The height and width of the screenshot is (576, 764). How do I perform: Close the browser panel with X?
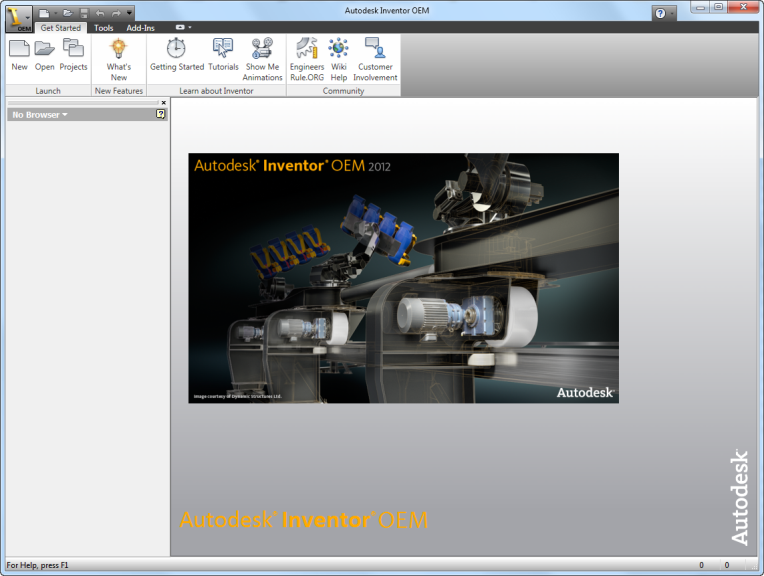(164, 102)
